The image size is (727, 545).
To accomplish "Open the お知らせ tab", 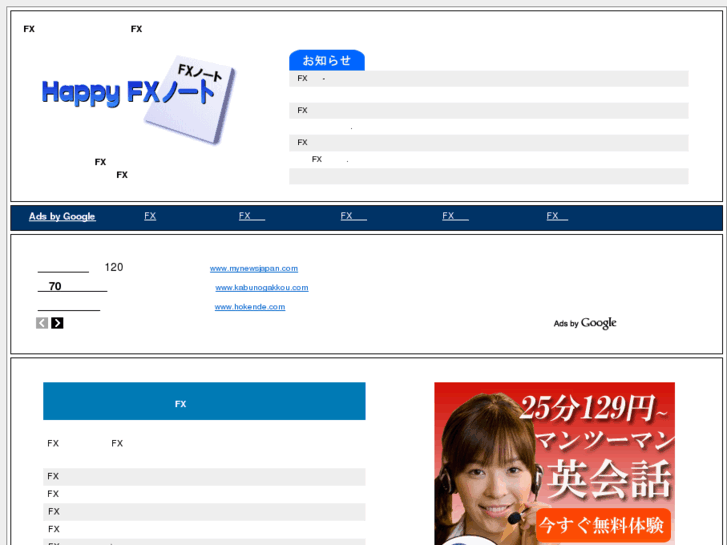I will pyautogui.click(x=327, y=60).
